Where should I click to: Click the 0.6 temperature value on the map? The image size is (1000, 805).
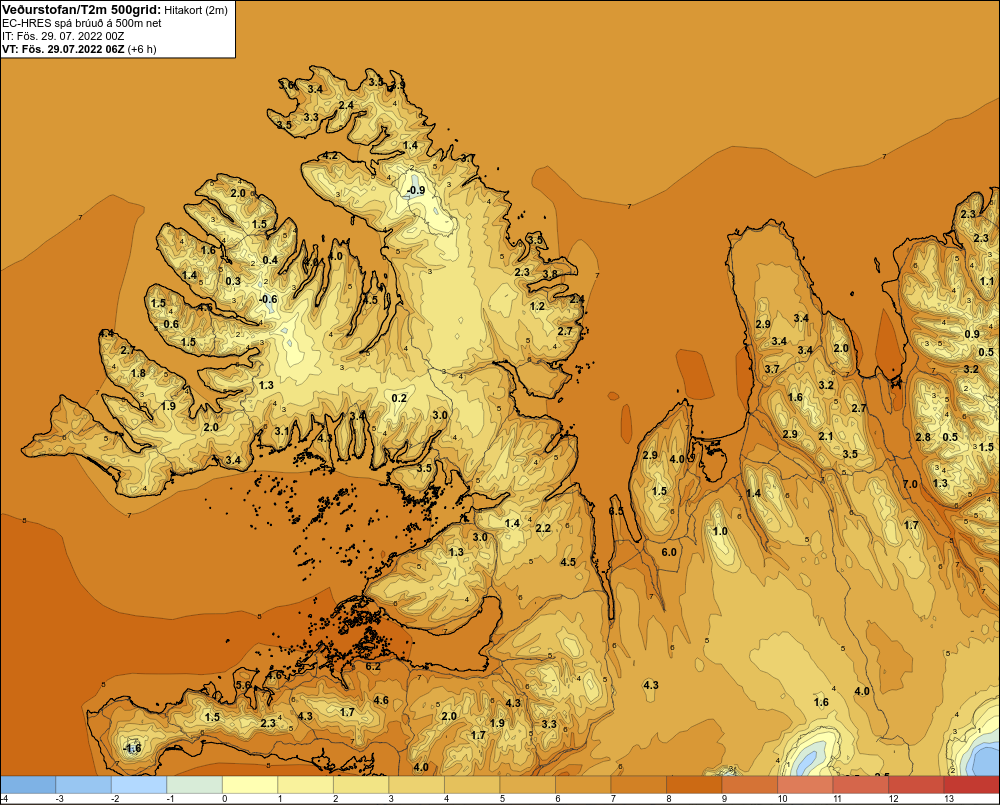171,324
